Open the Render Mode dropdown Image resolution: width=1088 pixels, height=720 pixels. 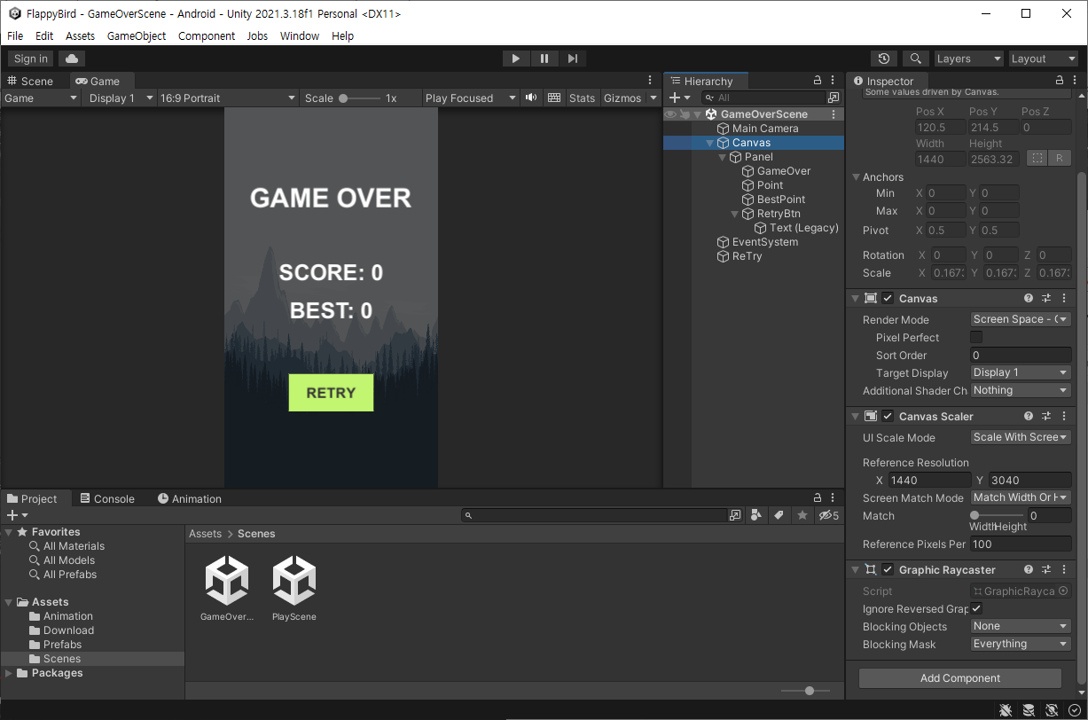tap(1020, 319)
